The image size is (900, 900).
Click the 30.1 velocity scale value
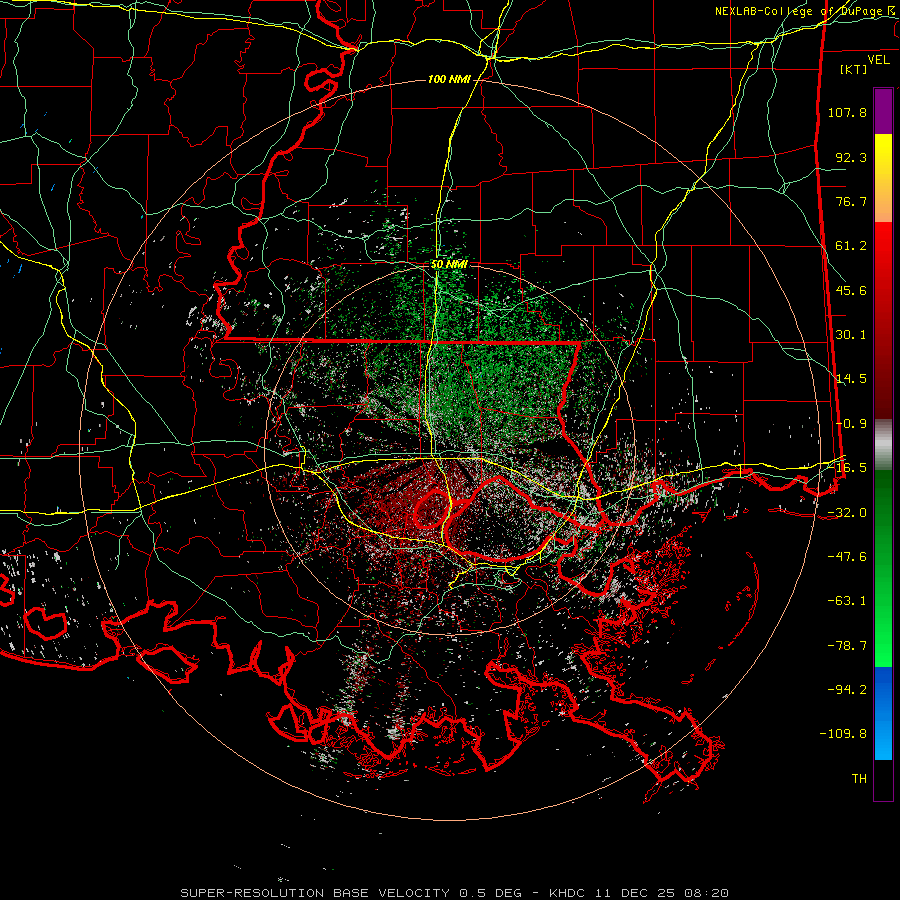(851, 335)
